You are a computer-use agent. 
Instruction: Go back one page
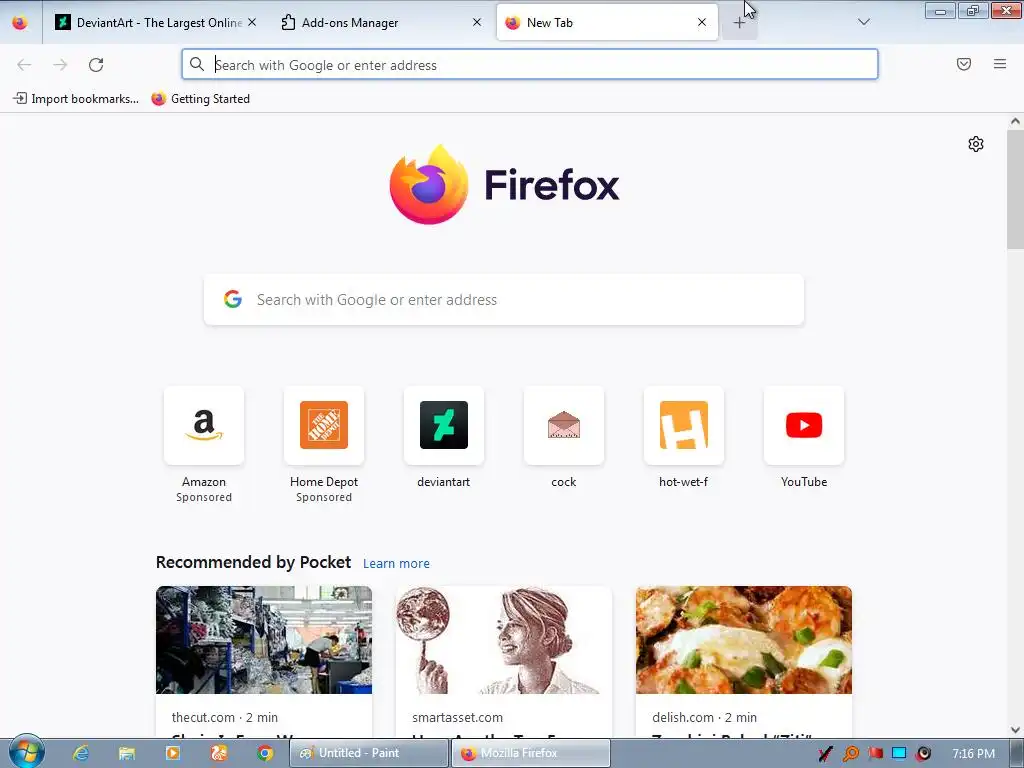[x=24, y=65]
